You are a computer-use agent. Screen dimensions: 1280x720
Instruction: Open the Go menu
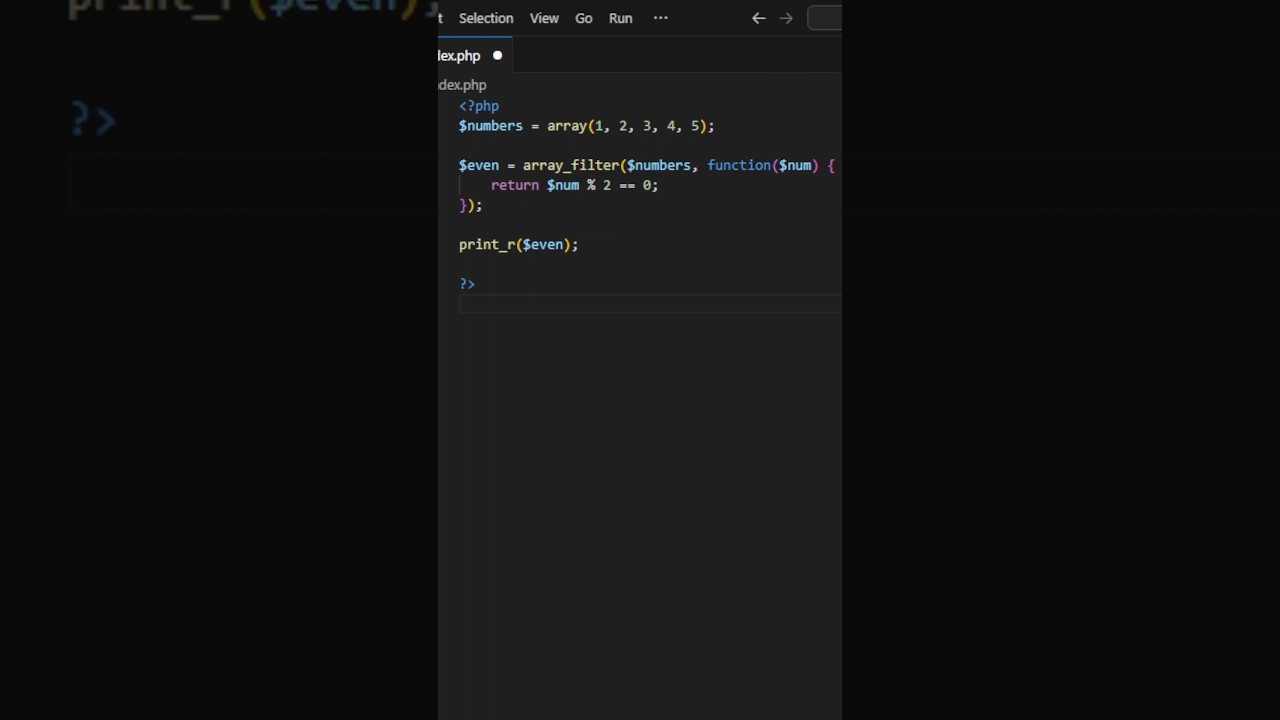point(584,18)
